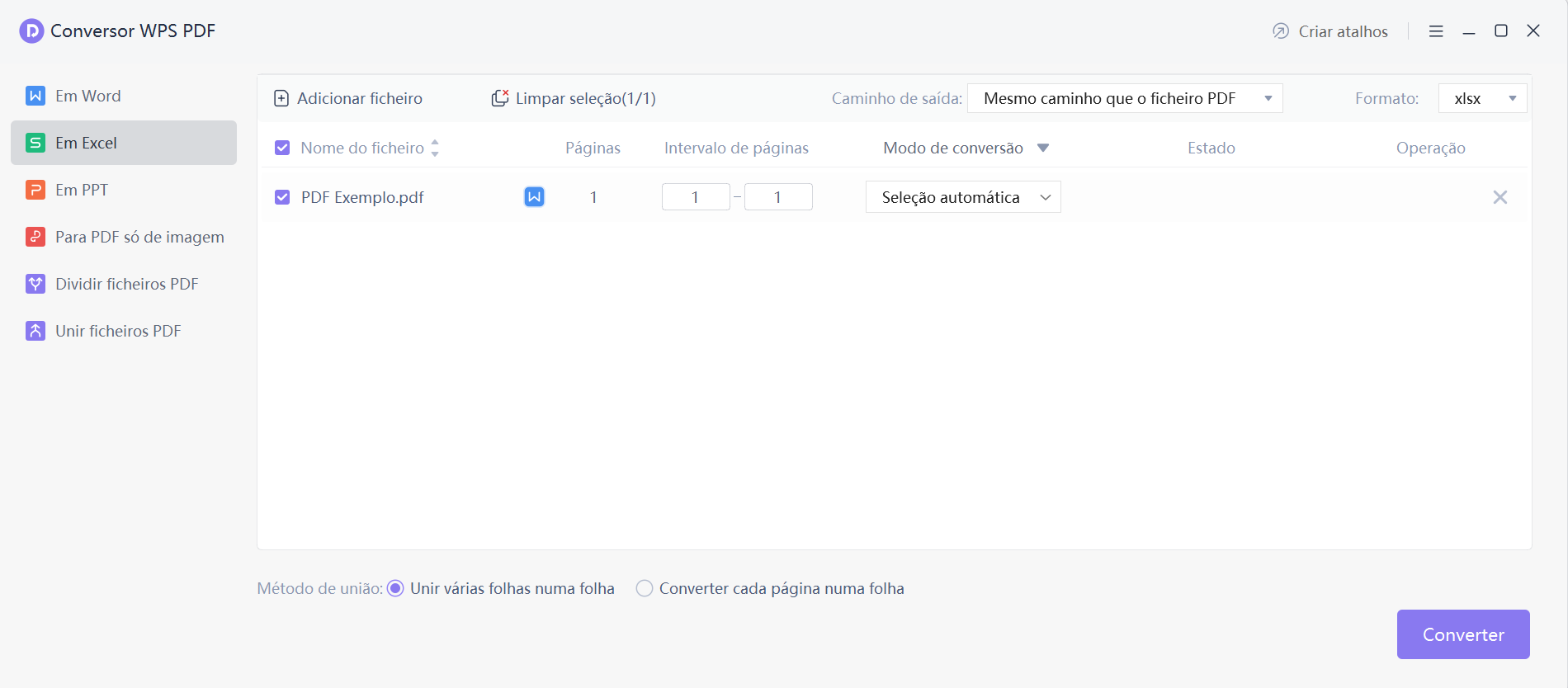The height and width of the screenshot is (688, 1568).
Task: Uncheck the PDF Exemplo.pdf checkbox
Action: (x=282, y=197)
